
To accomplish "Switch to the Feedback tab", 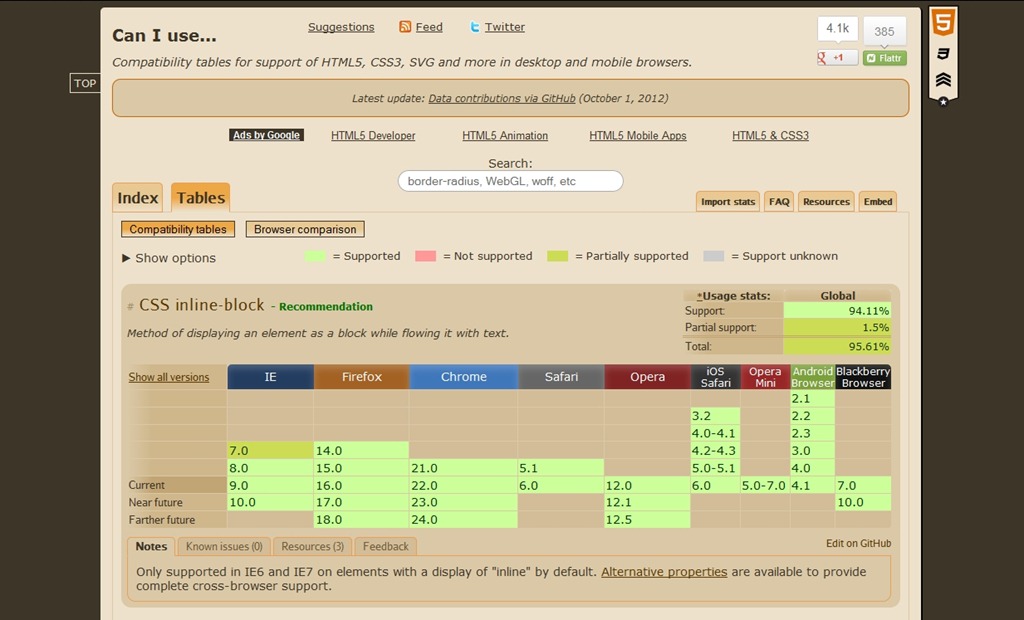I will [385, 546].
